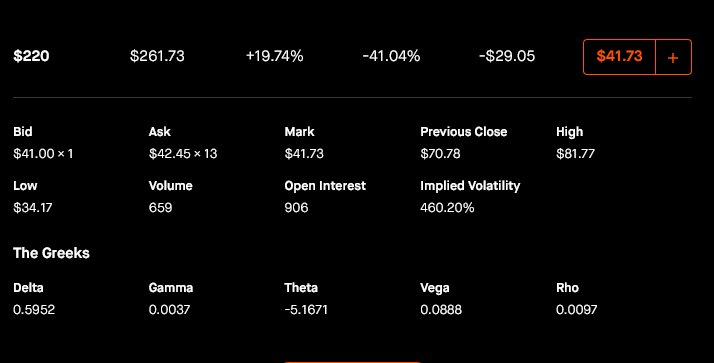The image size is (714, 363).
Task: Click the orange button at bottom edge
Action: (x=352, y=362)
